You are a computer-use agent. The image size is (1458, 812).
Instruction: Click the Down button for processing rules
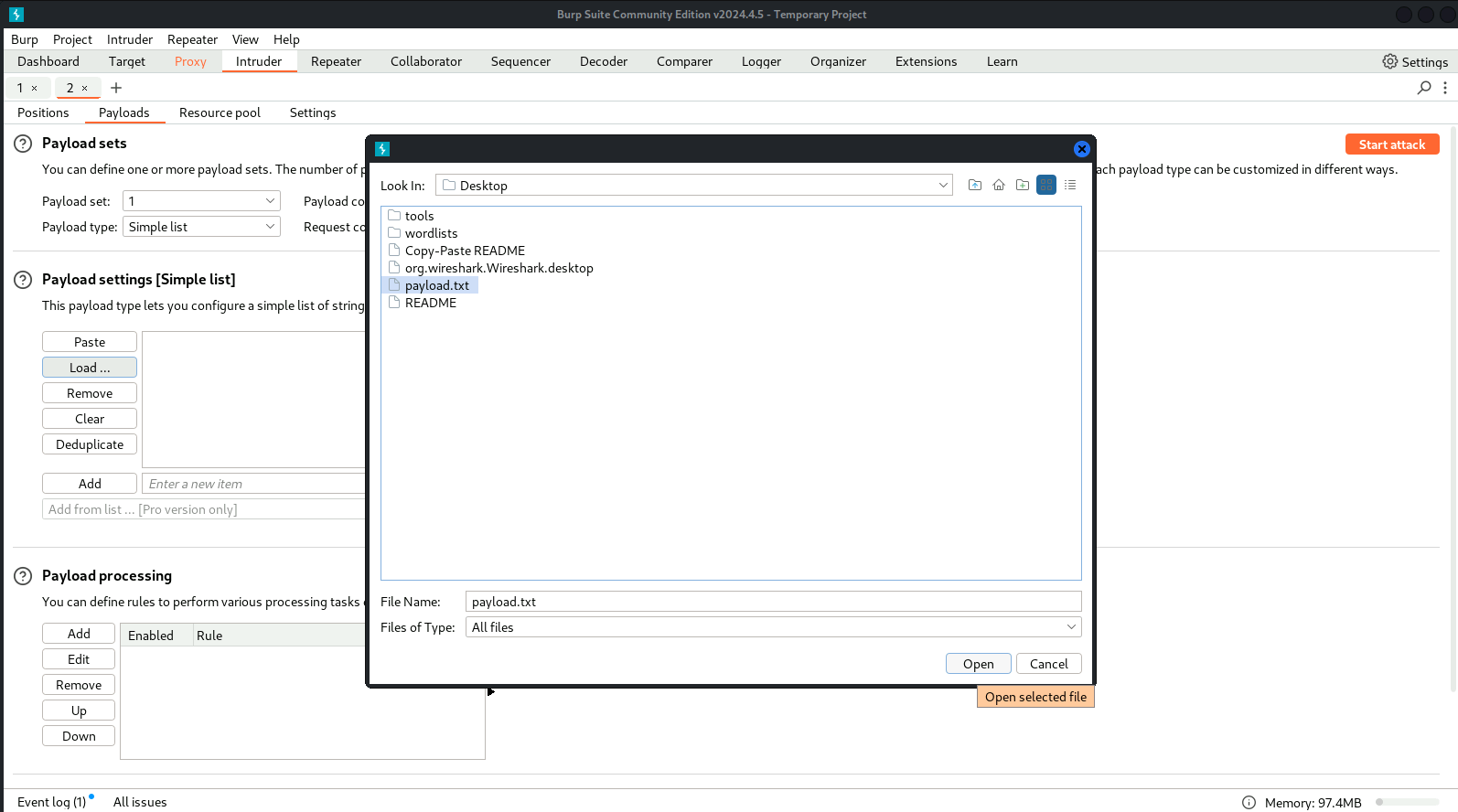79,736
